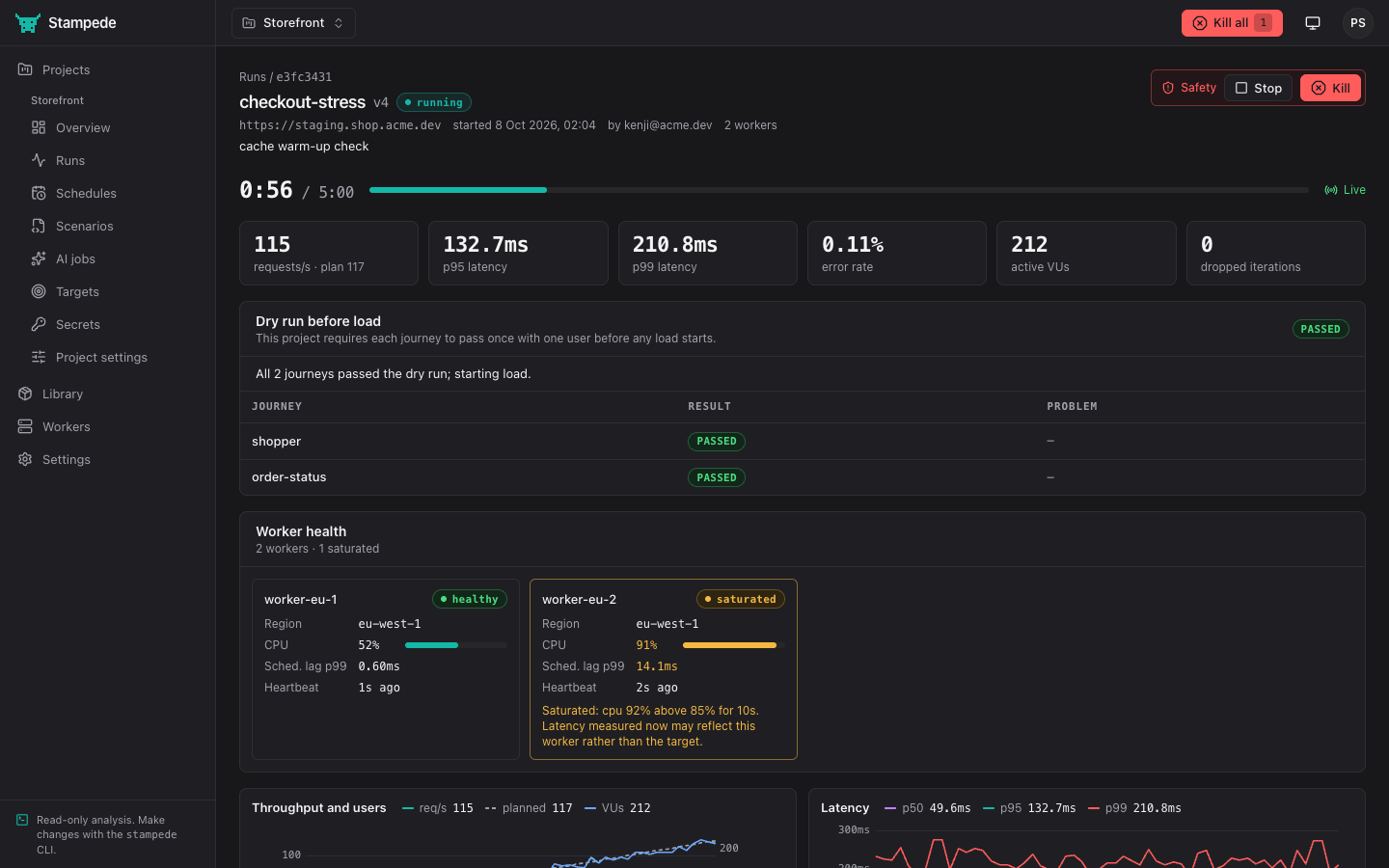This screenshot has height=868, width=1389.
Task: Toggle the VUs series in Throughput legend
Action: [617, 808]
